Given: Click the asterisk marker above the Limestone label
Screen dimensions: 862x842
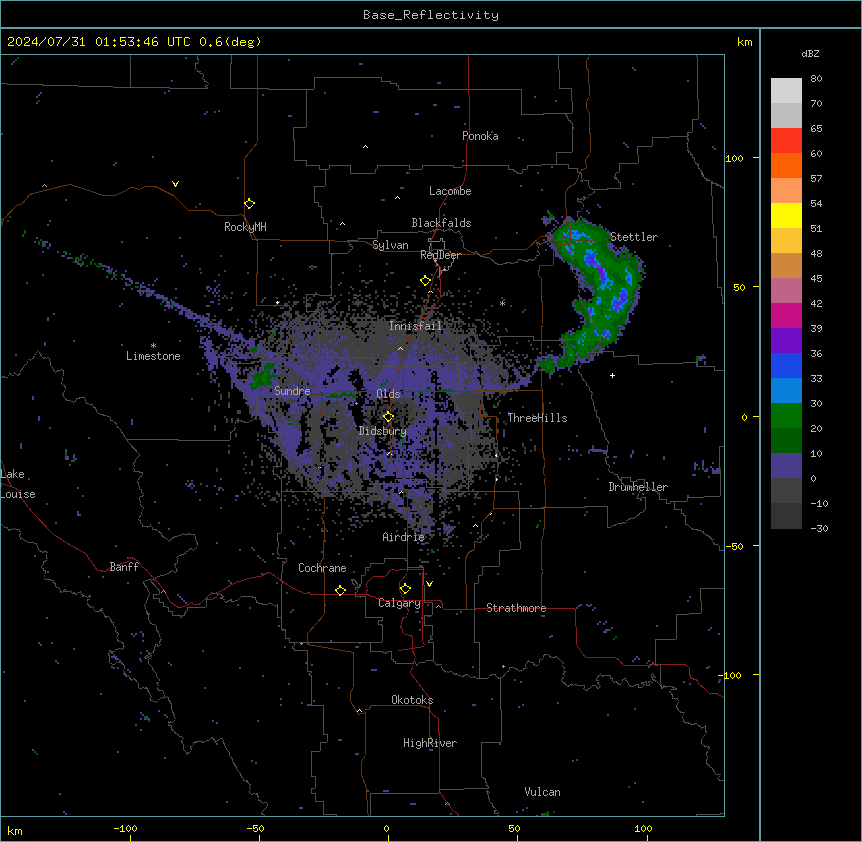Looking at the screenshot, I should [153, 346].
